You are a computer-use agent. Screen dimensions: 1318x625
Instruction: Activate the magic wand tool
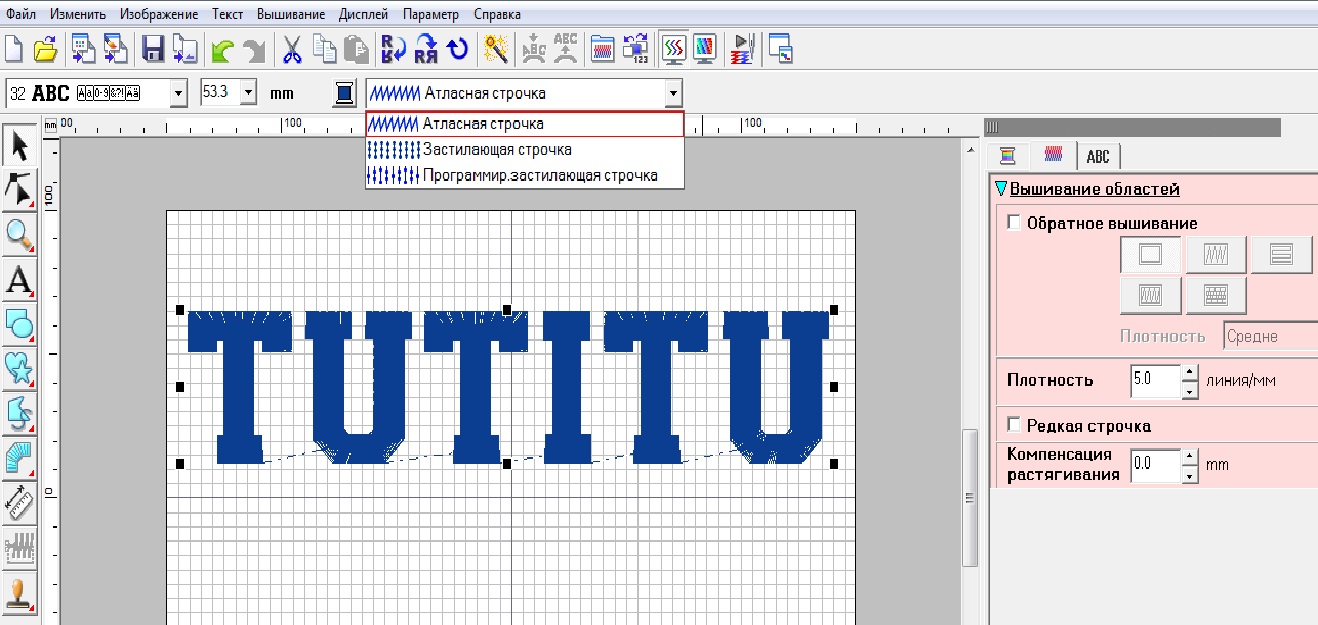(494, 49)
